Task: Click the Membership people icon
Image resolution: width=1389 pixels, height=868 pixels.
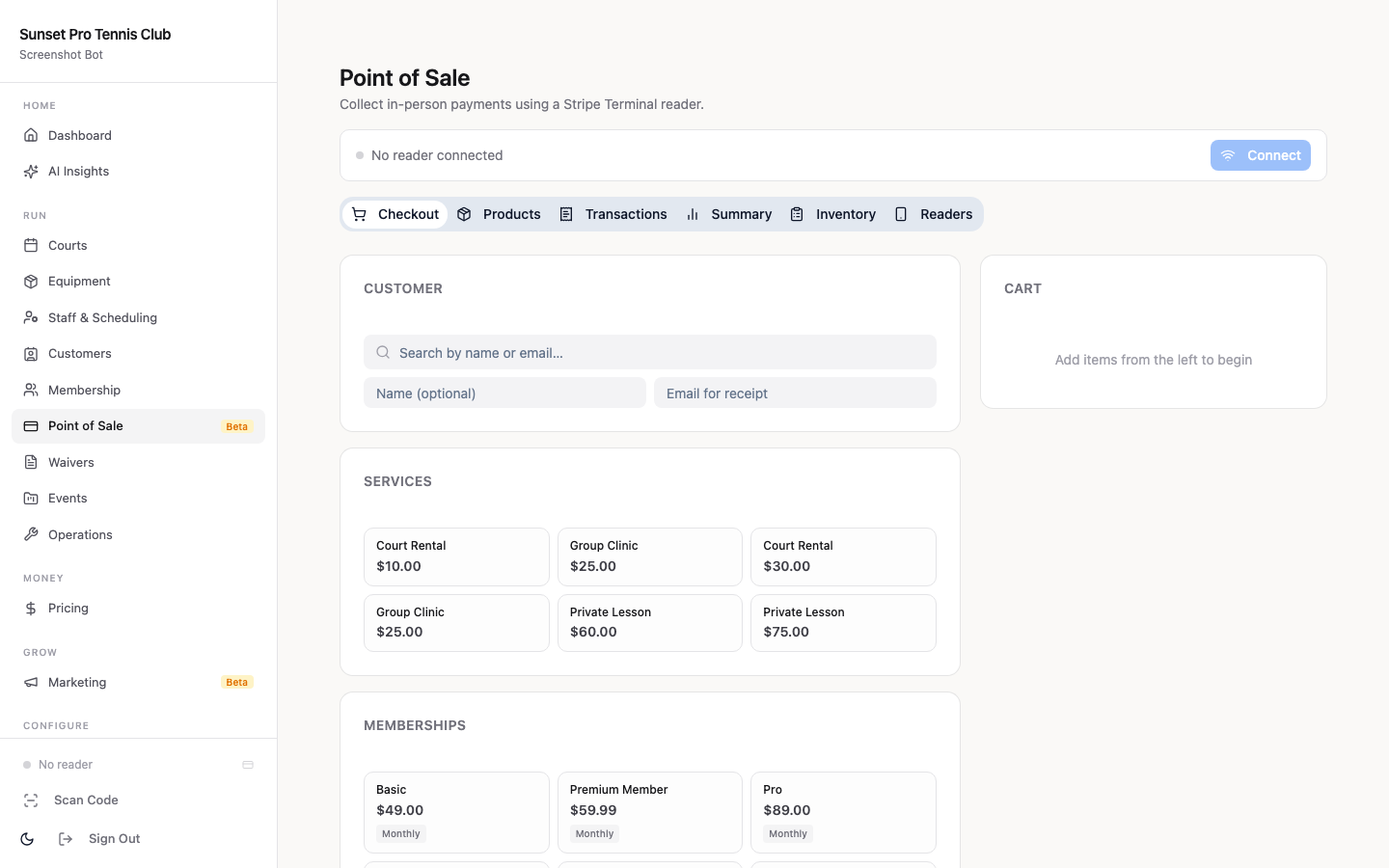Action: (31, 390)
